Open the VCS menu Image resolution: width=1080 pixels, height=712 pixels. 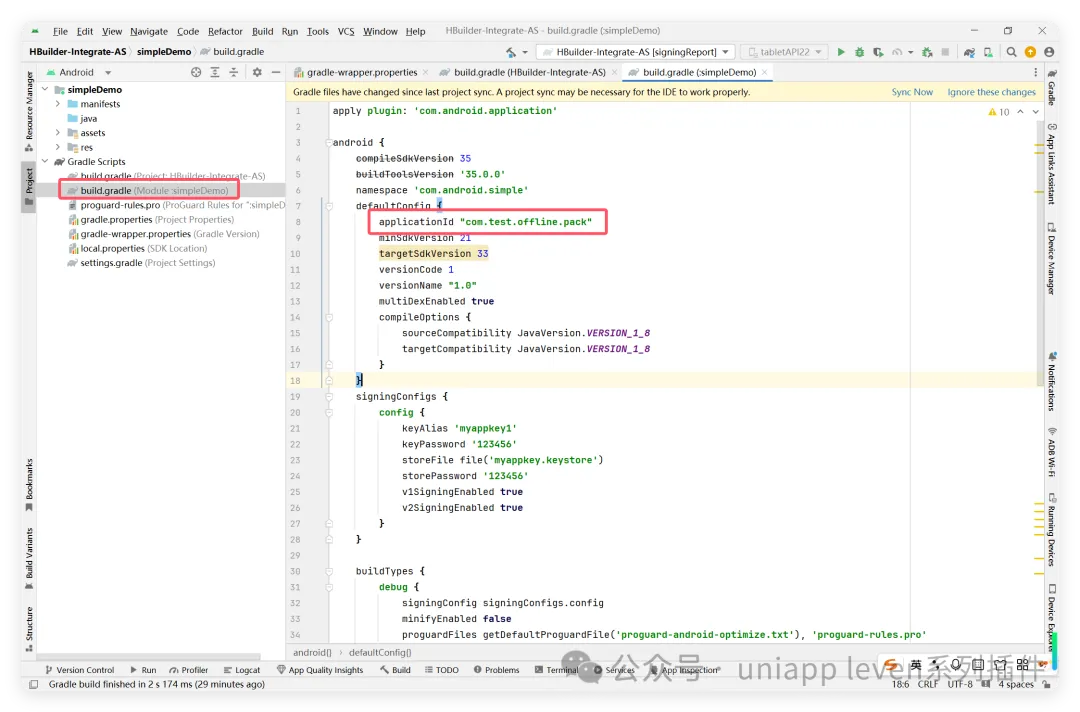point(346,31)
